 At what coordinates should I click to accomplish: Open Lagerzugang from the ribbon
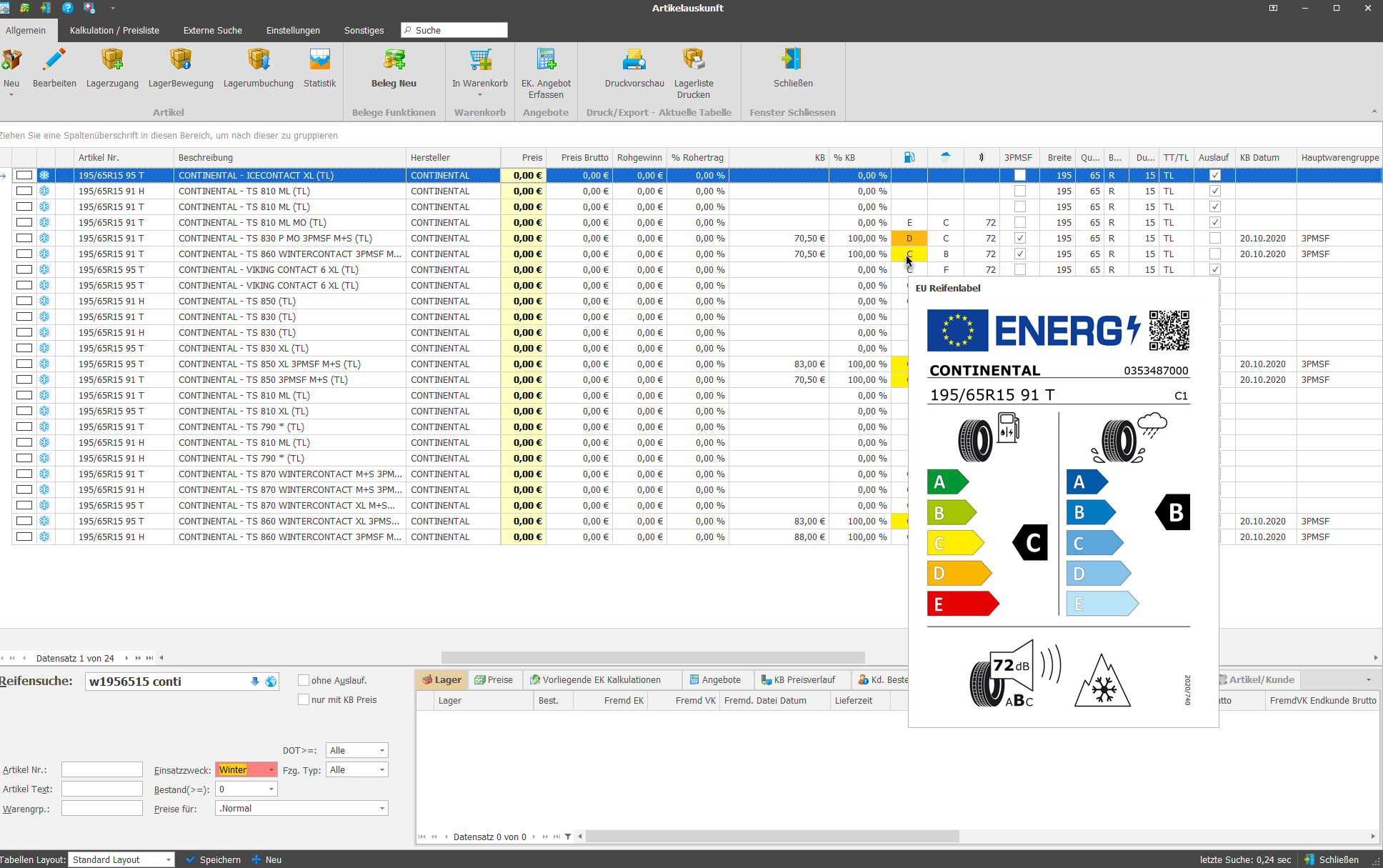click(112, 59)
